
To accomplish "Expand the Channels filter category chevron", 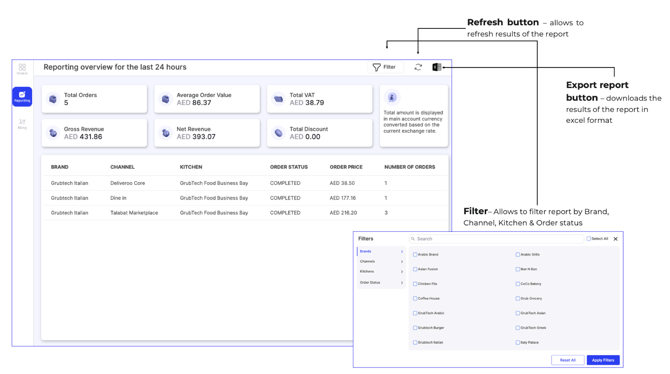I will pos(402,262).
